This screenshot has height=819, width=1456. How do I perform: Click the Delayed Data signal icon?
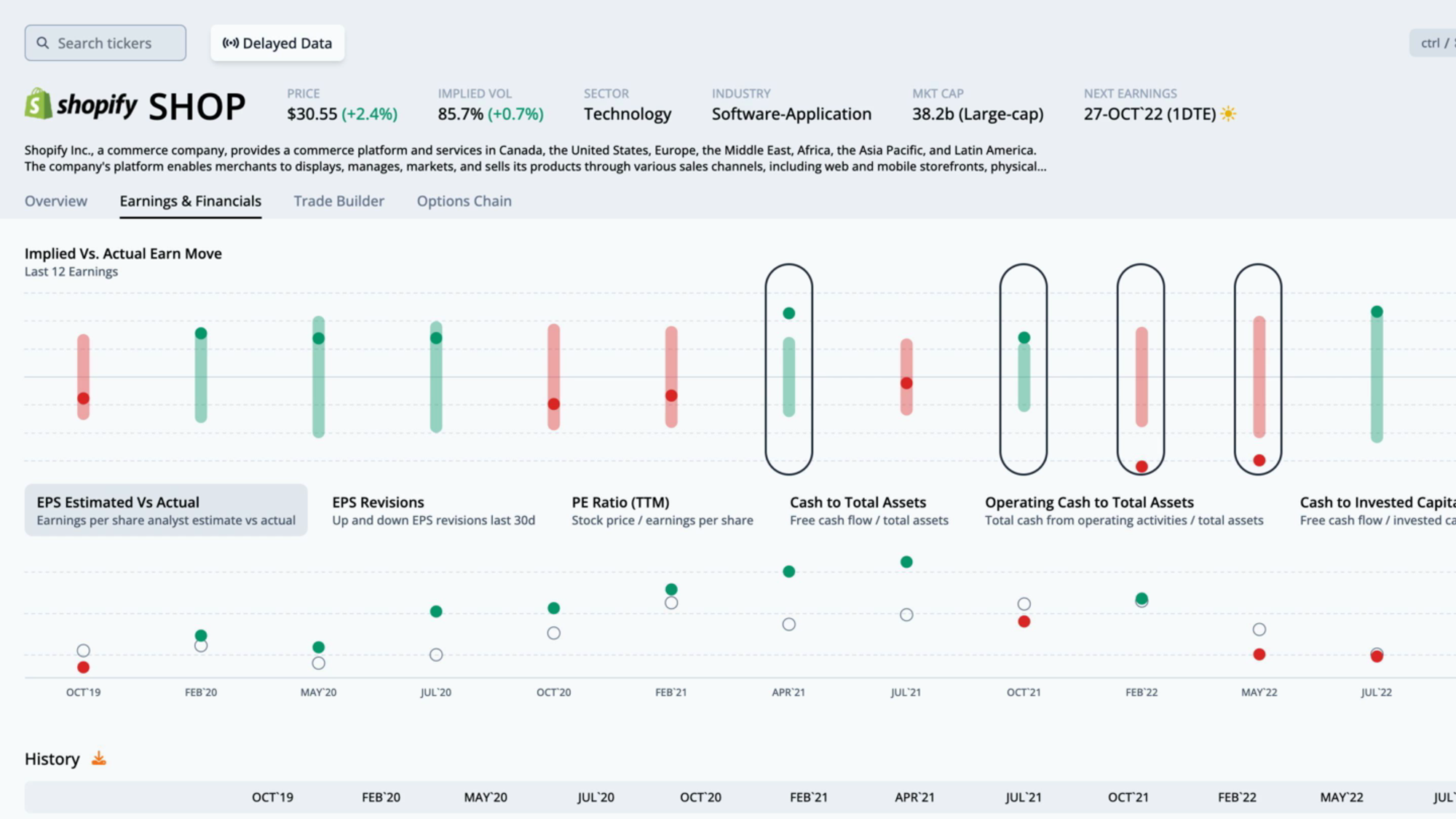pyautogui.click(x=230, y=43)
